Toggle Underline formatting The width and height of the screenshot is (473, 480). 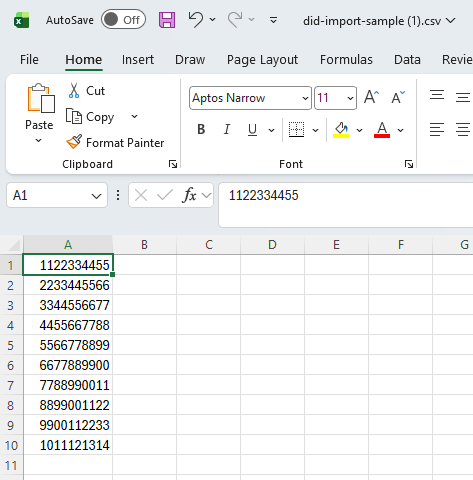[x=252, y=129]
